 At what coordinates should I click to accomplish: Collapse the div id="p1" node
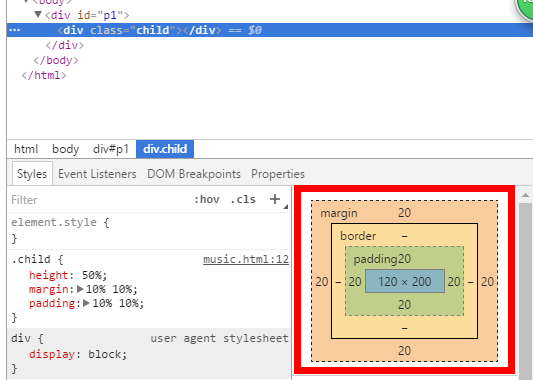tap(38, 15)
